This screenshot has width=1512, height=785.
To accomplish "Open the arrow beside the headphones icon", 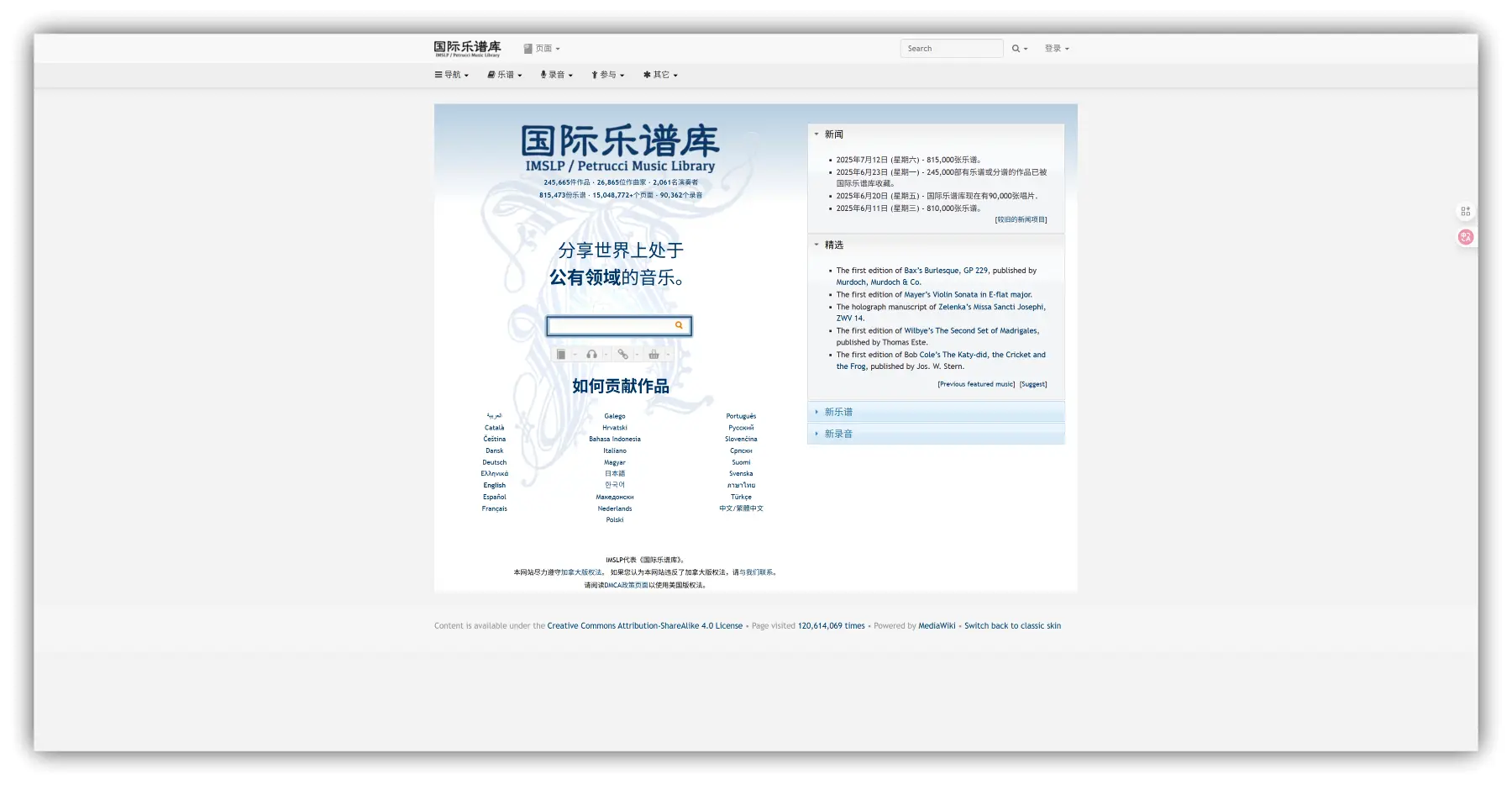I will pyautogui.click(x=606, y=355).
